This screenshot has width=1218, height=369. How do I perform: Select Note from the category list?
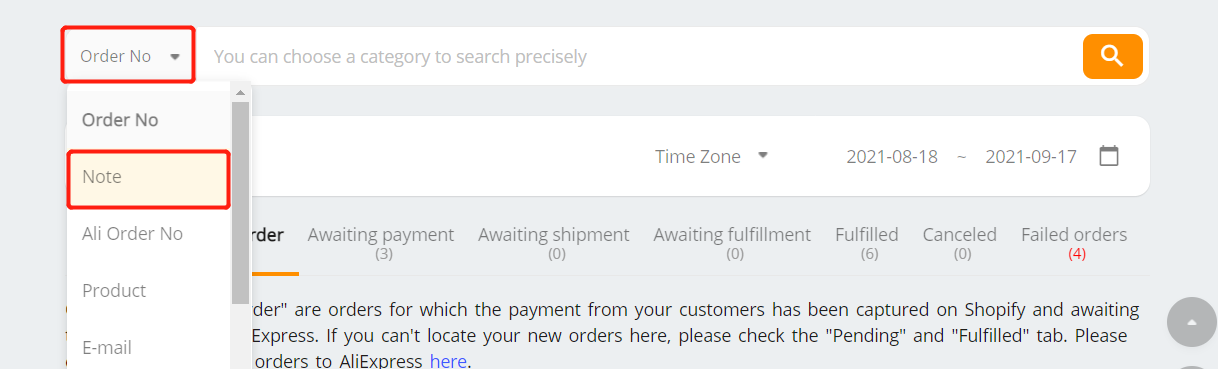149,177
